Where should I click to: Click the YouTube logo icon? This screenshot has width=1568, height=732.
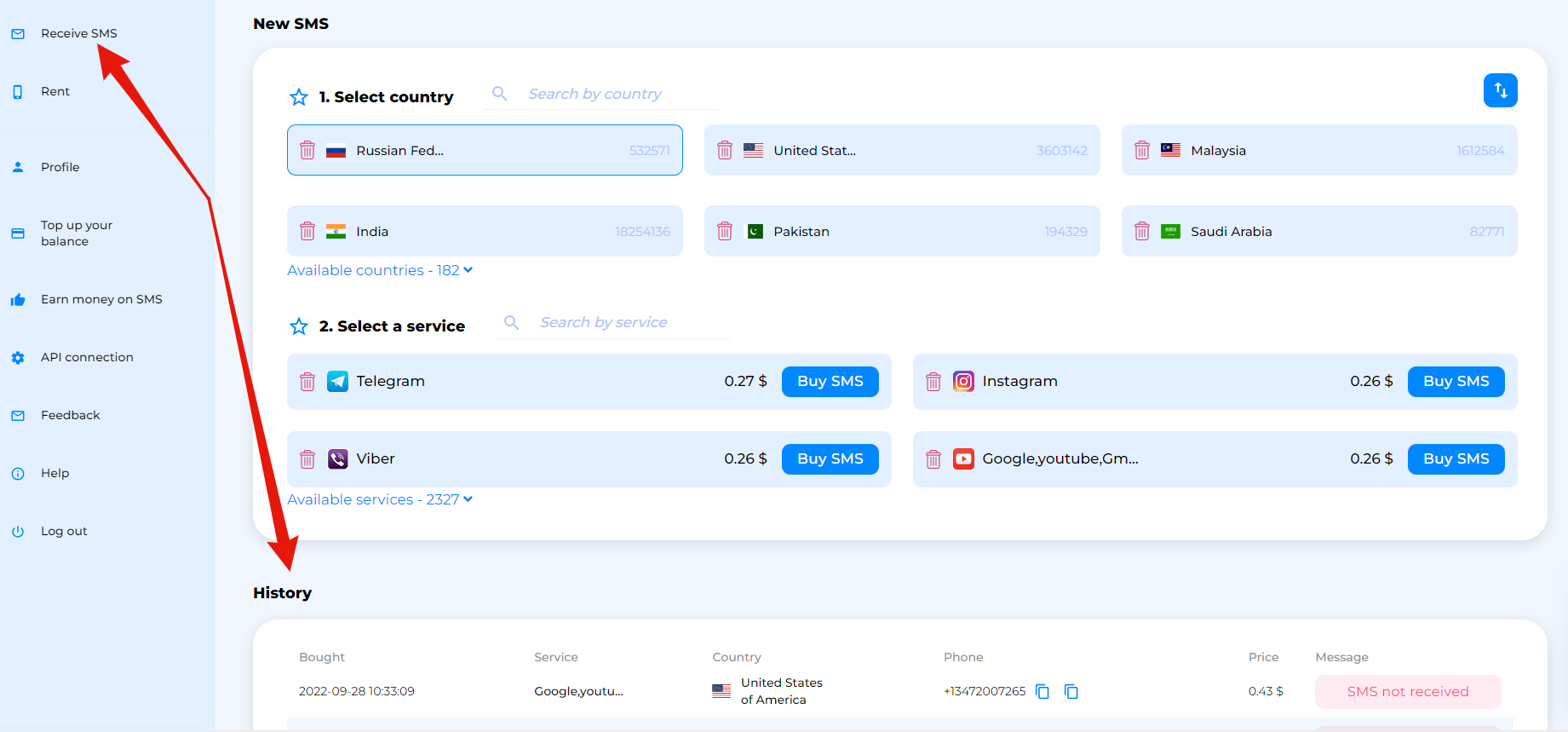[x=963, y=459]
